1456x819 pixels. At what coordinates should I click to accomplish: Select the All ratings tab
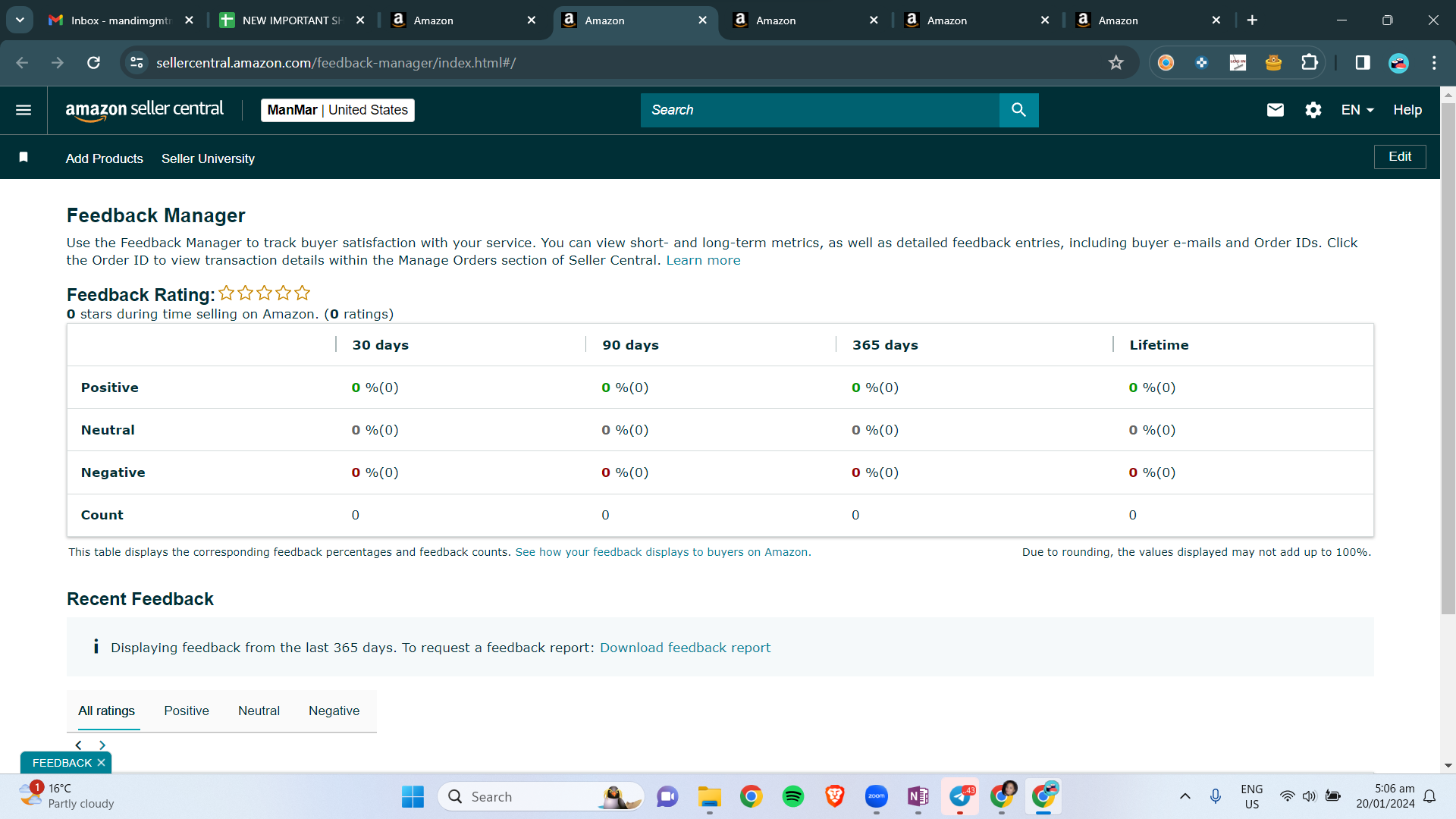tap(107, 711)
